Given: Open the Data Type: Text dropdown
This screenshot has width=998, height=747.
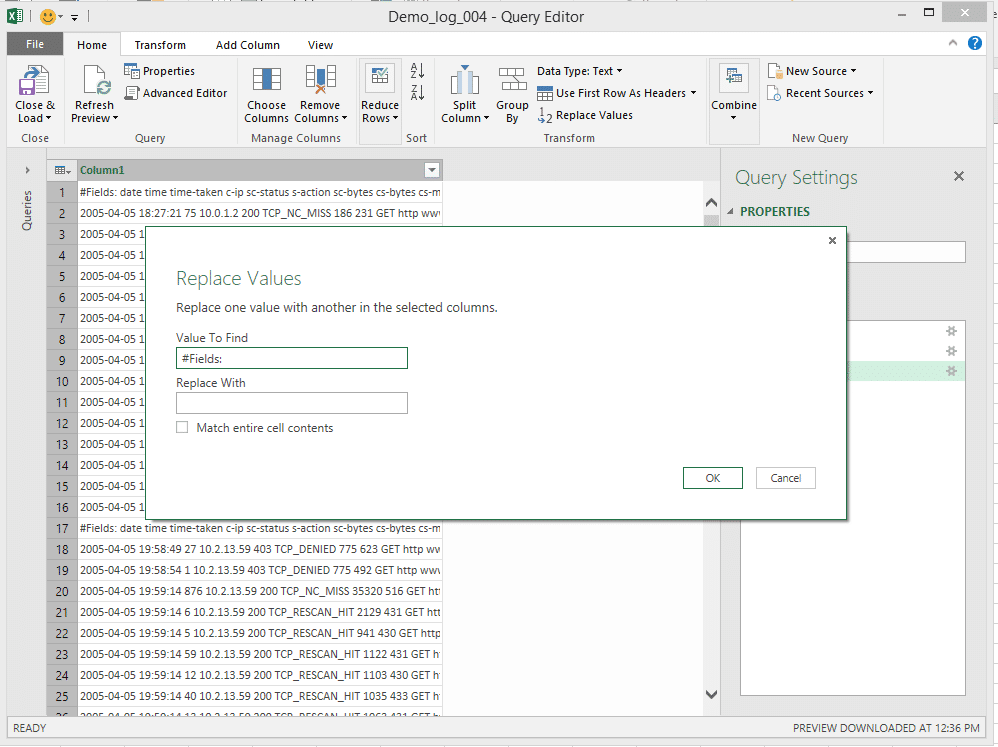Looking at the screenshot, I should coord(580,71).
